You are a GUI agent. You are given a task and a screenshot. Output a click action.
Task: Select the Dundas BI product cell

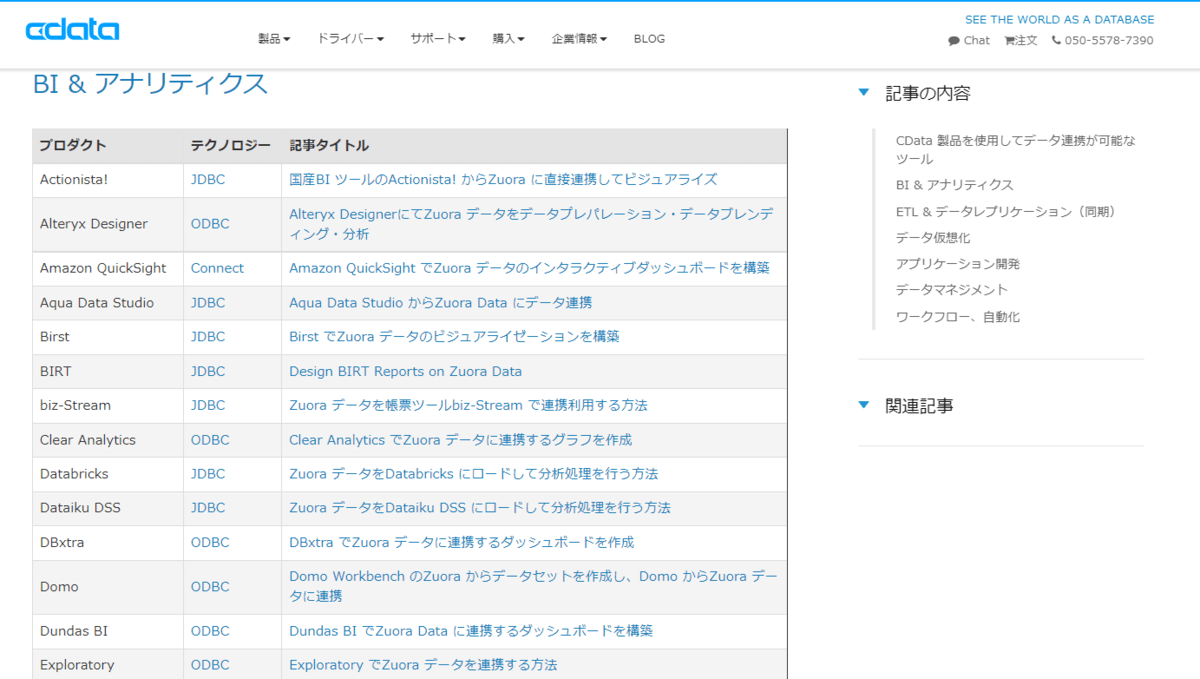click(x=108, y=630)
